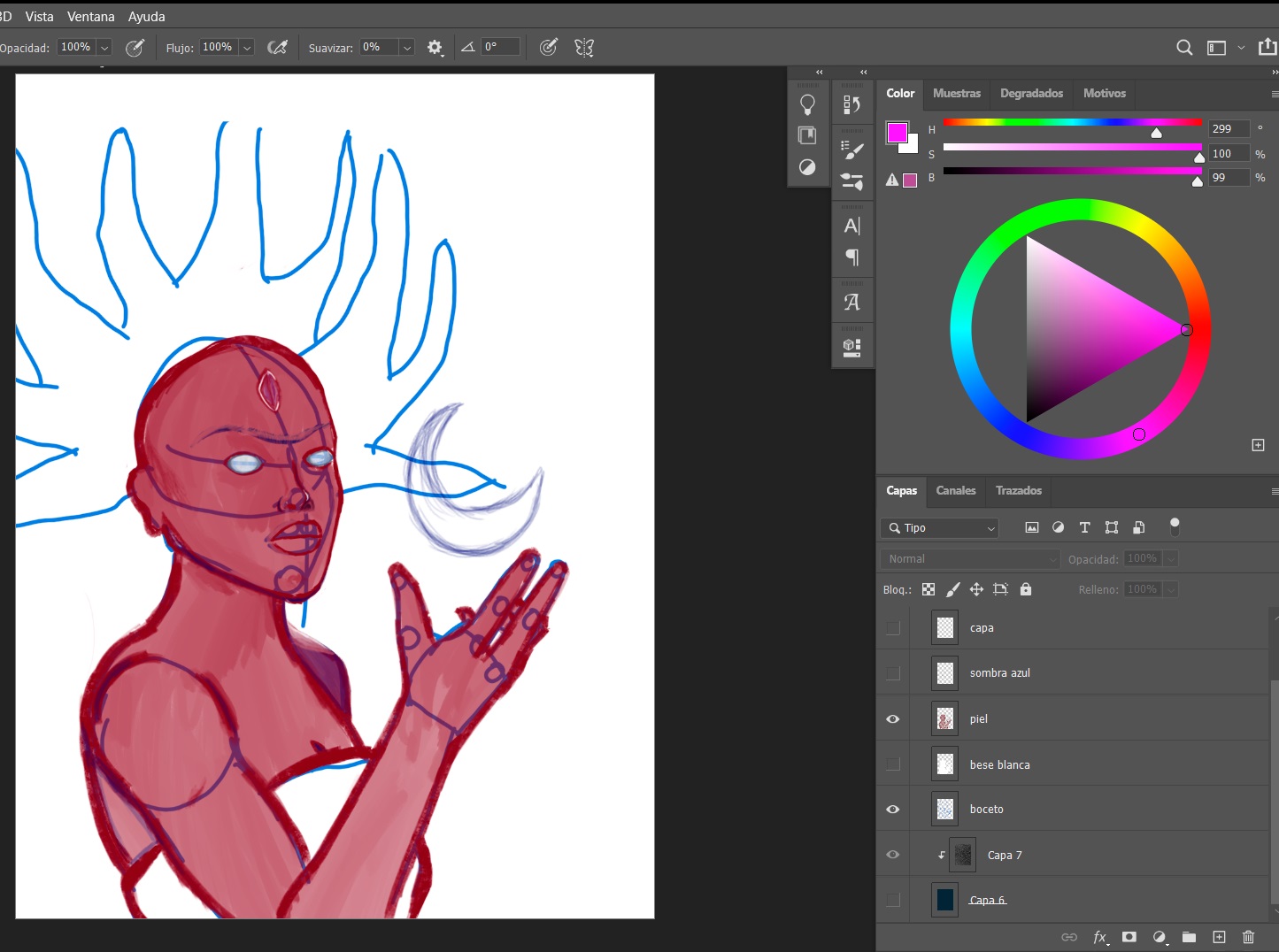Filter layers by smart object type

click(x=1139, y=527)
